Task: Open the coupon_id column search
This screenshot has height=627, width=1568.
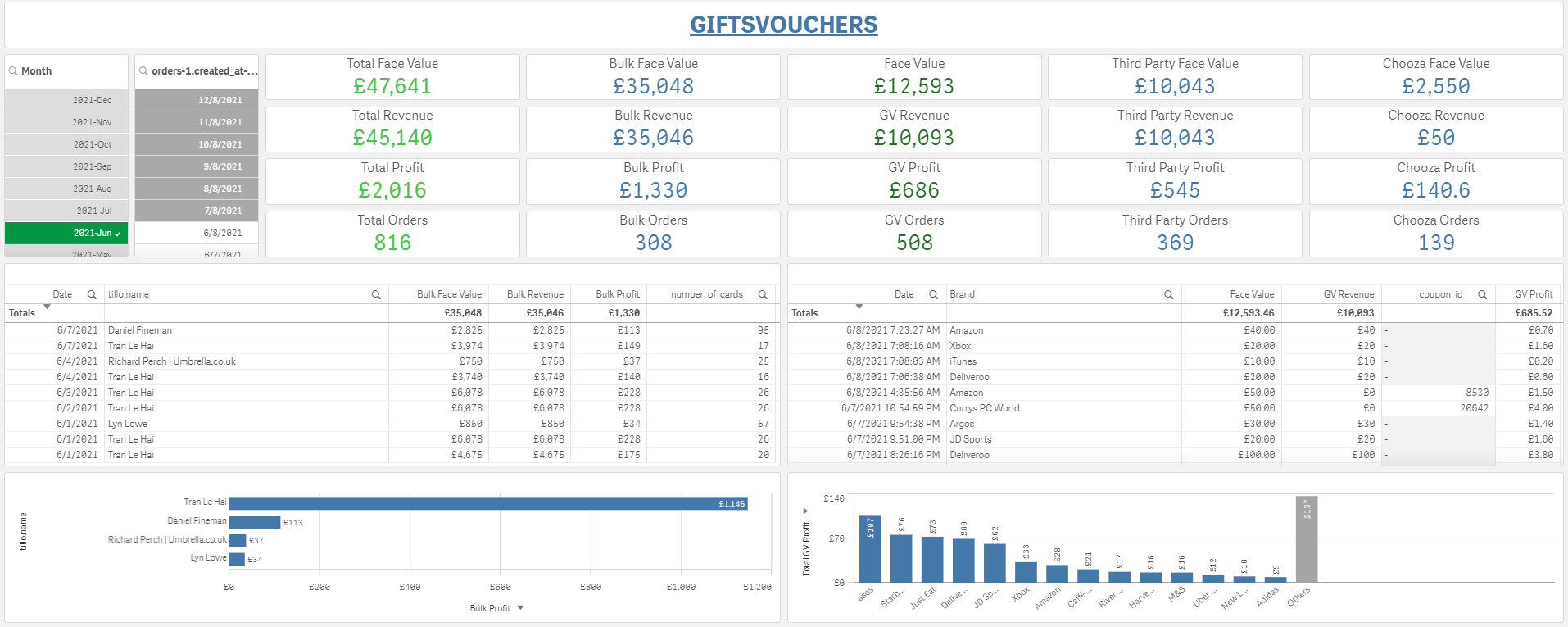Action: click(x=1482, y=294)
